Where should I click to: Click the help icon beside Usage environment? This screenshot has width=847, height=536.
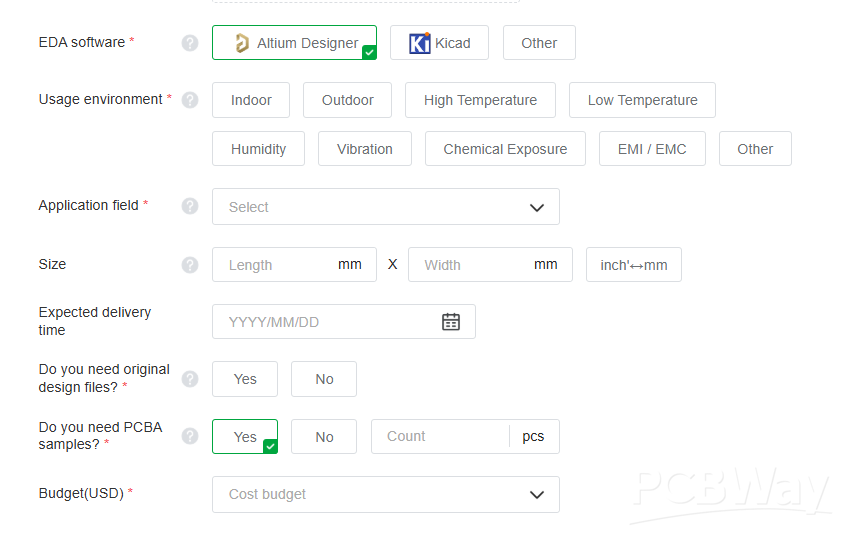190,100
